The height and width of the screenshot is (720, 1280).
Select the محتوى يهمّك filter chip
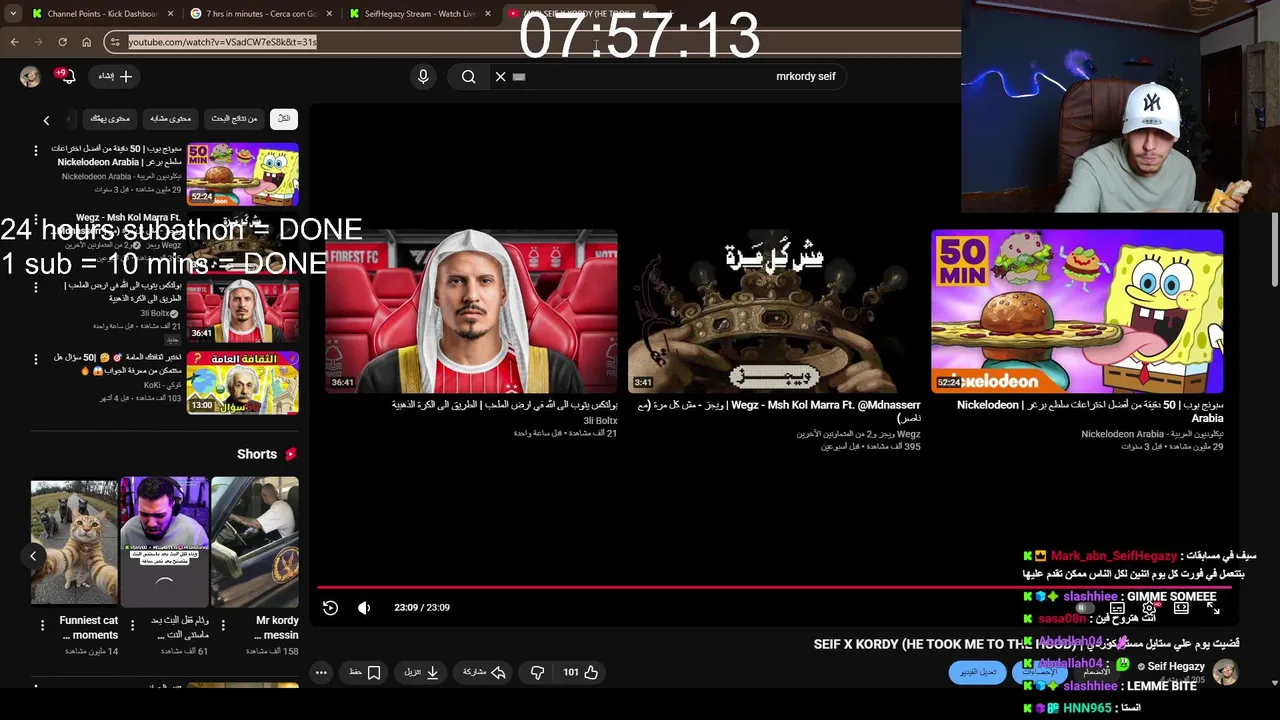pyautogui.click(x=110, y=118)
